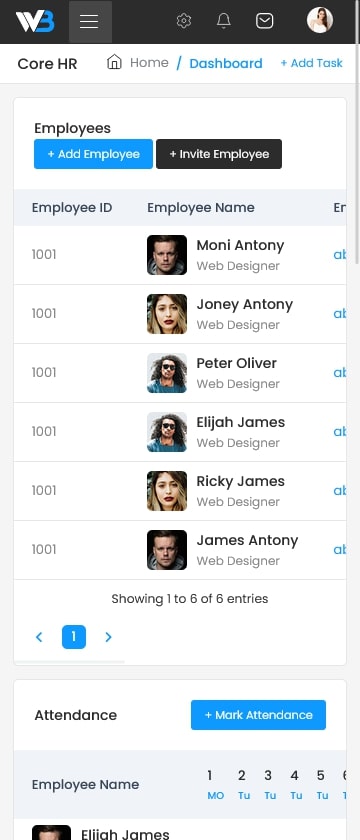Click the home icon in breadcrumb

pos(114,62)
